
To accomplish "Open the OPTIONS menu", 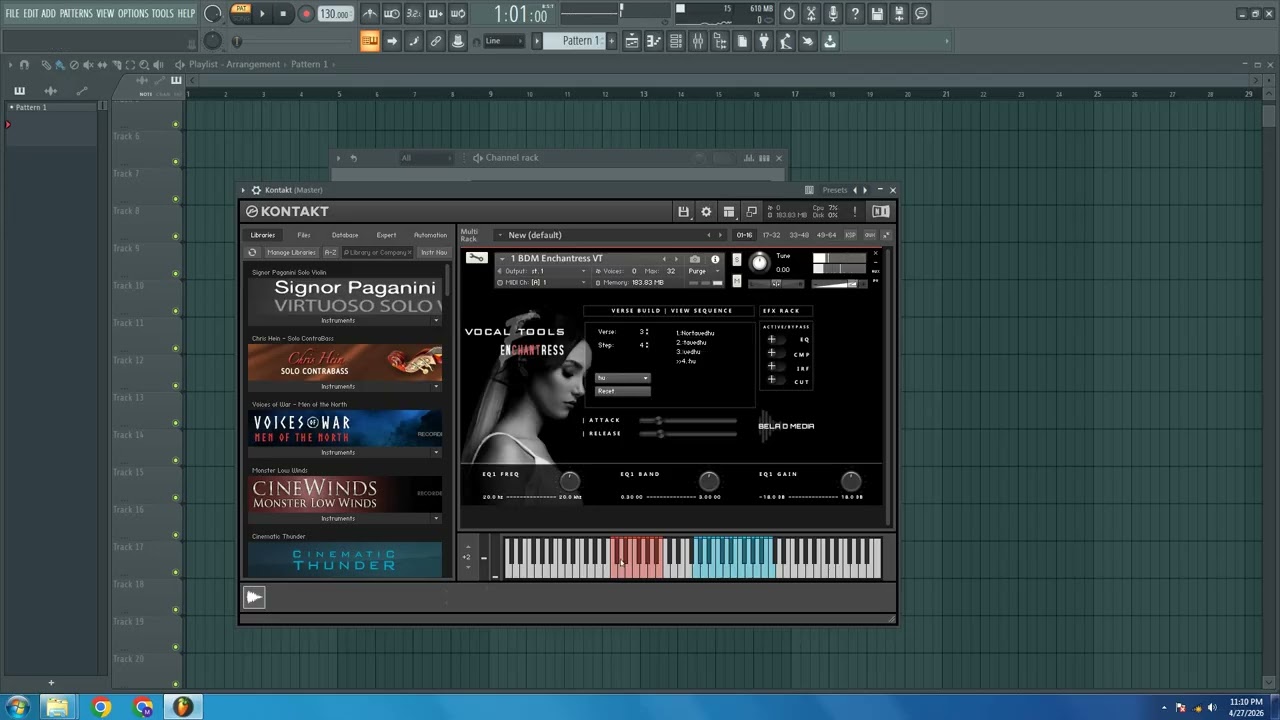I will 133,14.
